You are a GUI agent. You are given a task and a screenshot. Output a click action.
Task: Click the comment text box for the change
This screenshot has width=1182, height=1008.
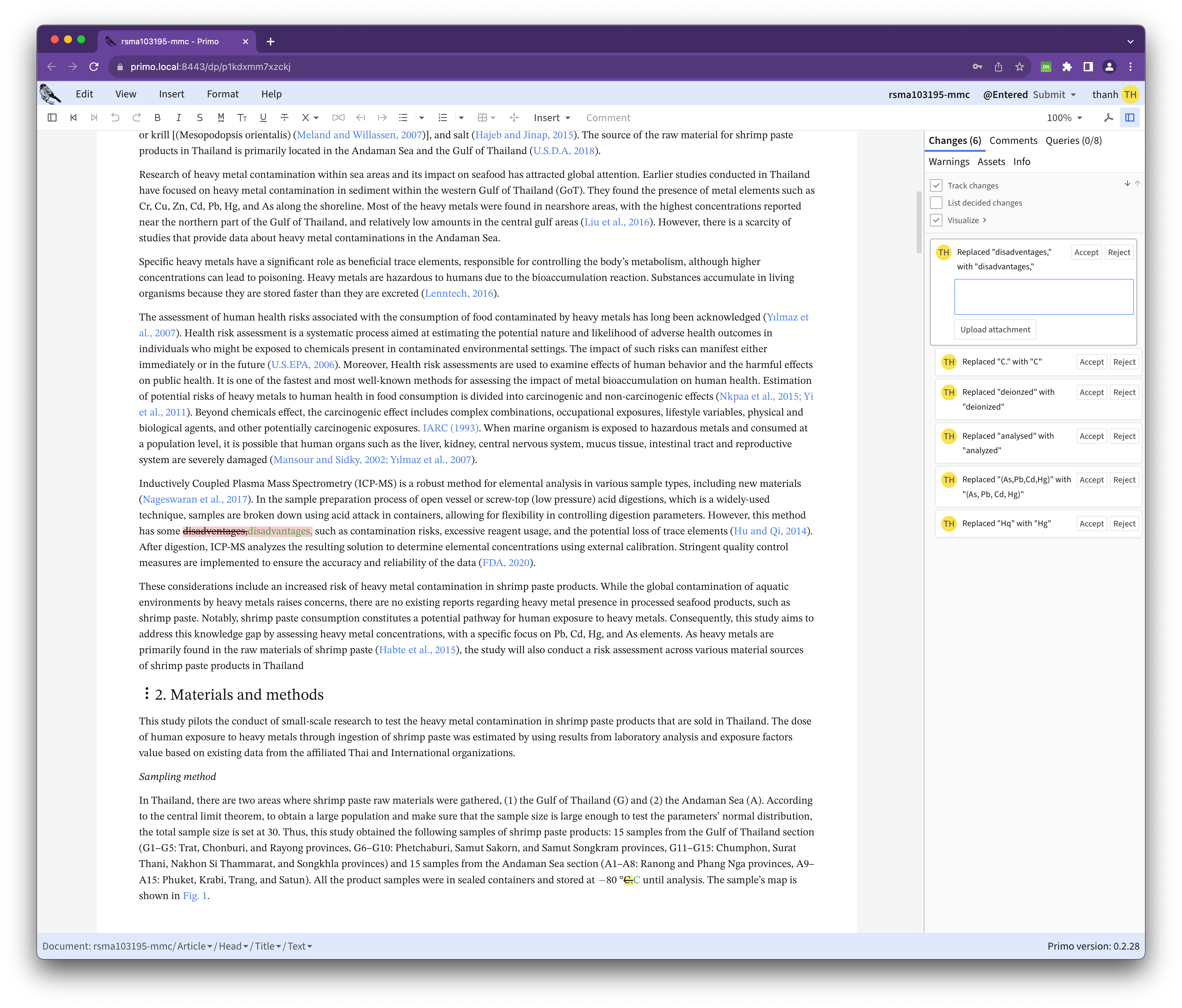[x=1043, y=297]
